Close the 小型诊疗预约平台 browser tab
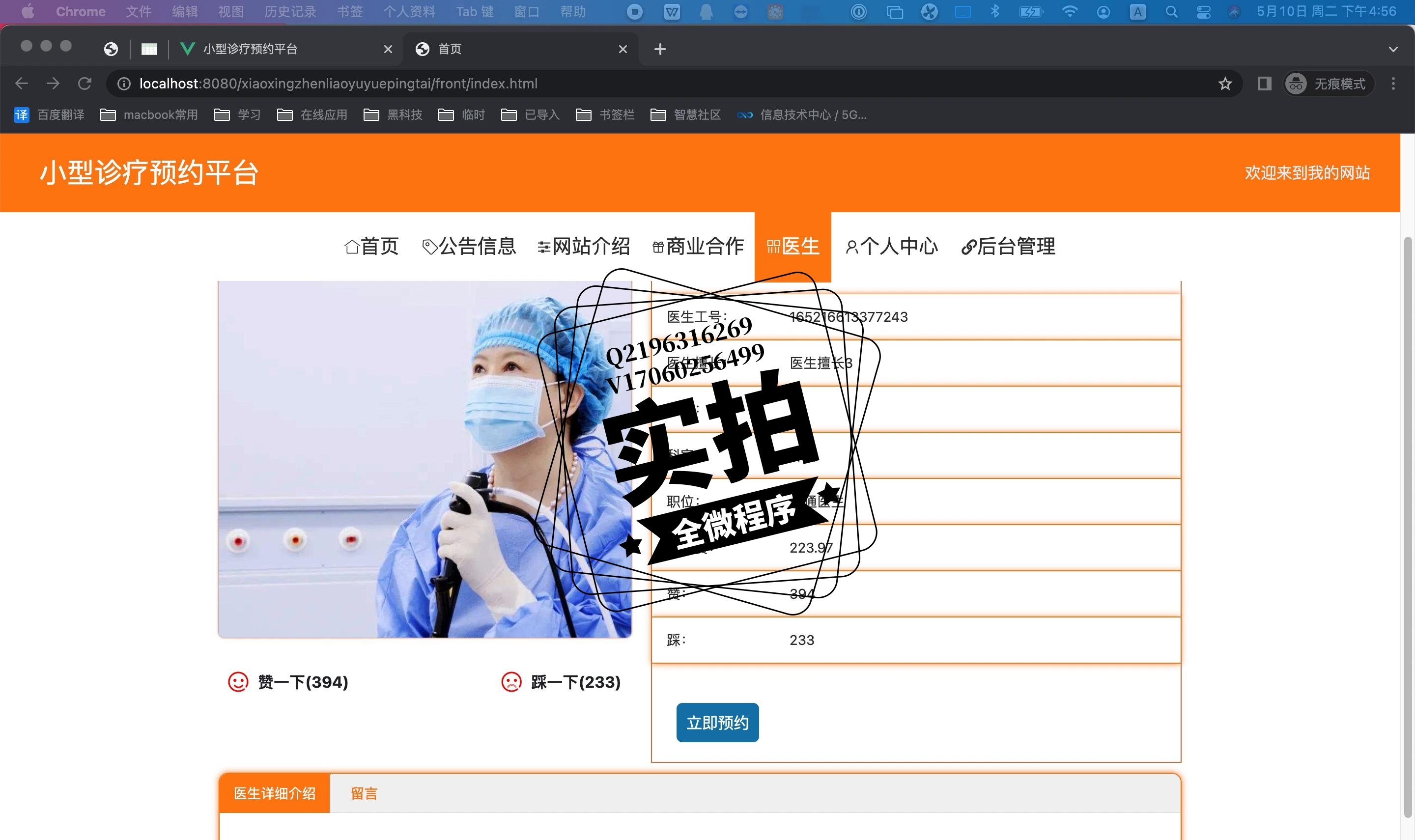This screenshot has width=1415, height=840. [x=388, y=49]
